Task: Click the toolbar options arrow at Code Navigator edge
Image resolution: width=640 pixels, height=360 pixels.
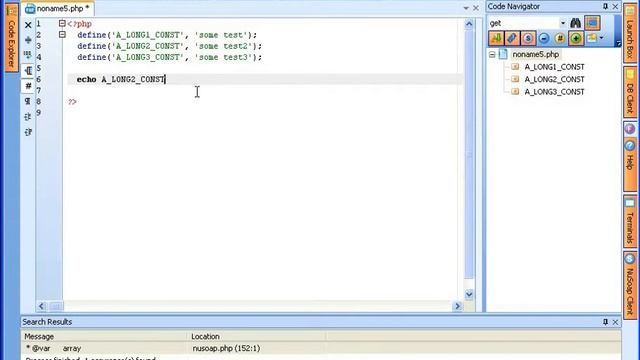Action: tap(618, 43)
